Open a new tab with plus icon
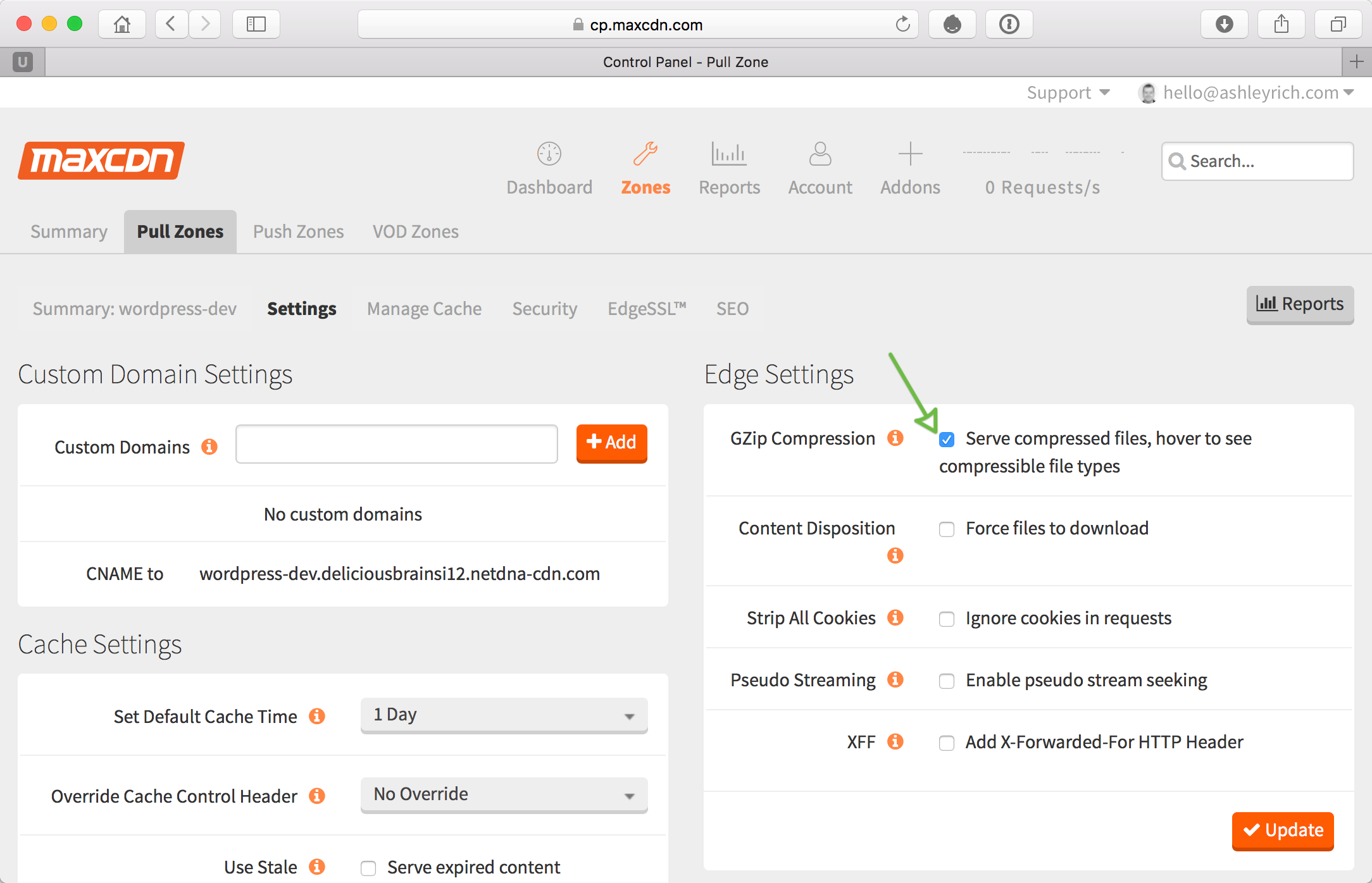Viewport: 1372px width, 883px height. pos(1357,61)
